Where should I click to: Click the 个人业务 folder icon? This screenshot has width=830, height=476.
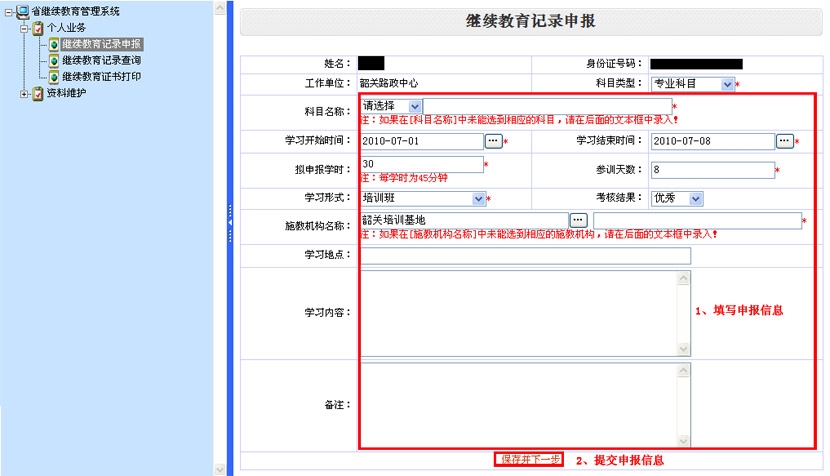pos(38,27)
